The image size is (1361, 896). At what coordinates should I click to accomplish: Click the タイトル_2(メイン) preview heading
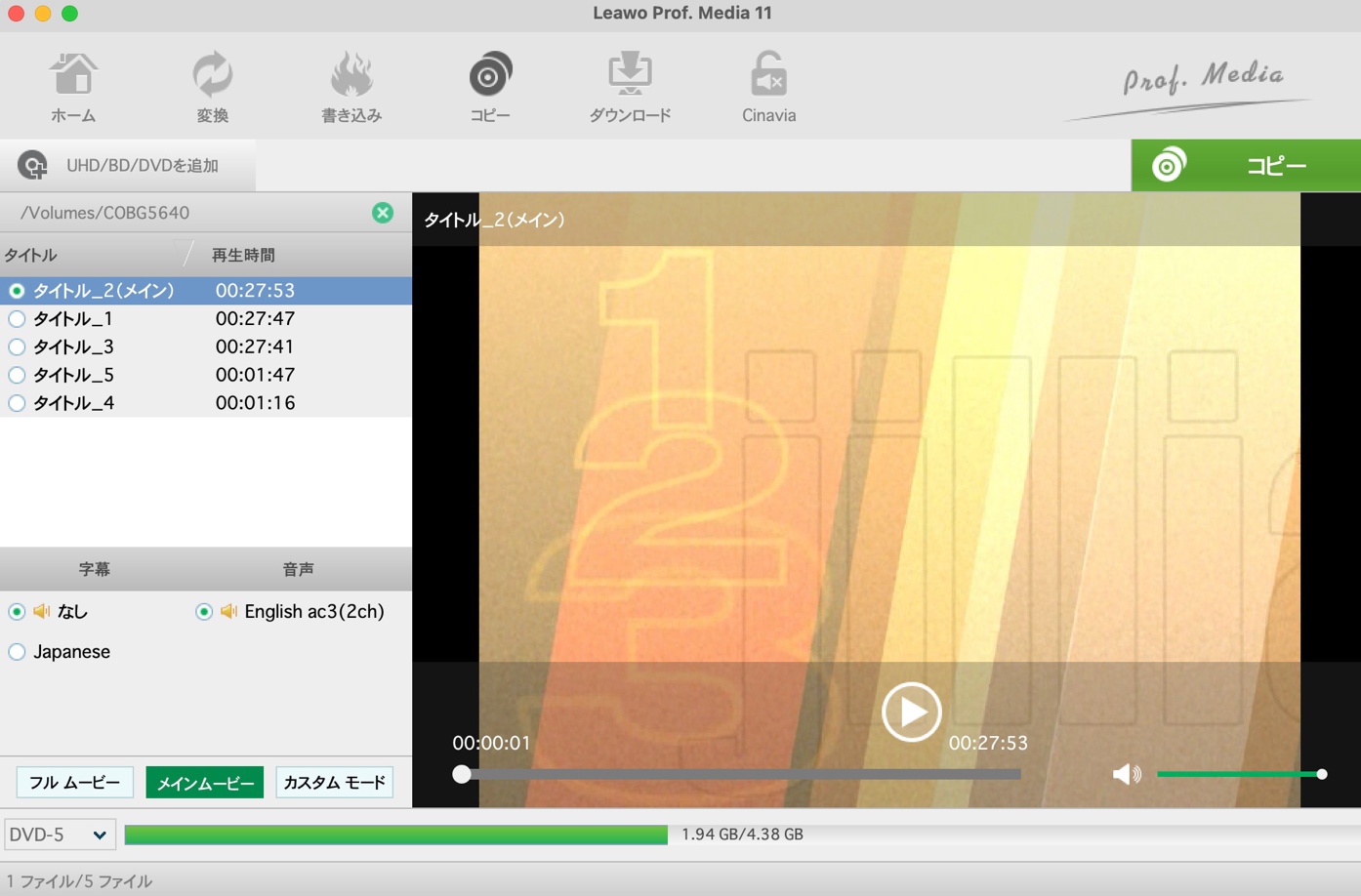pyautogui.click(x=495, y=221)
